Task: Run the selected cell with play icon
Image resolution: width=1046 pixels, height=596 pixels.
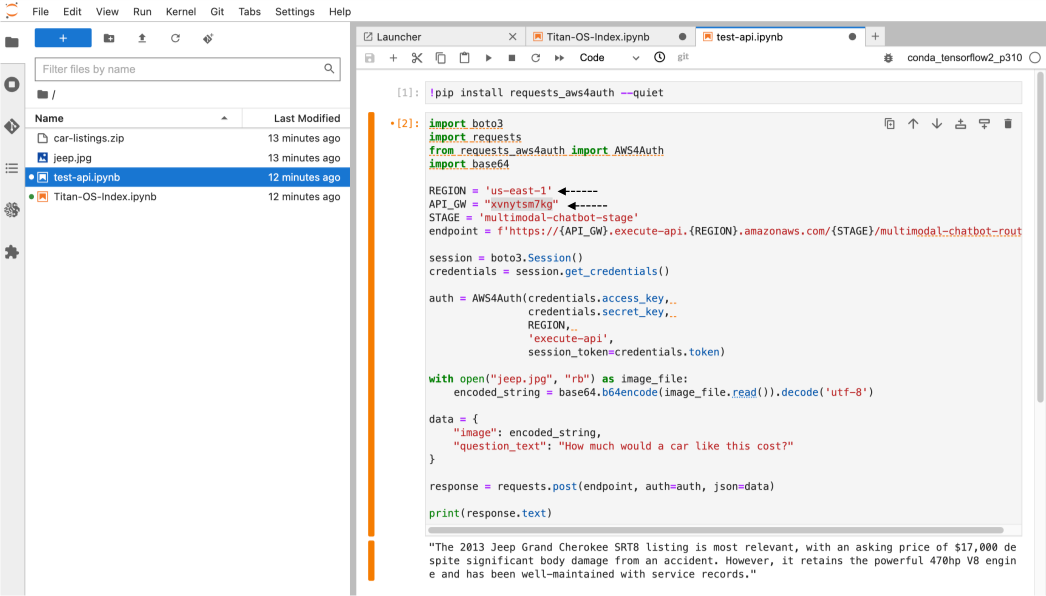Action: tap(488, 58)
